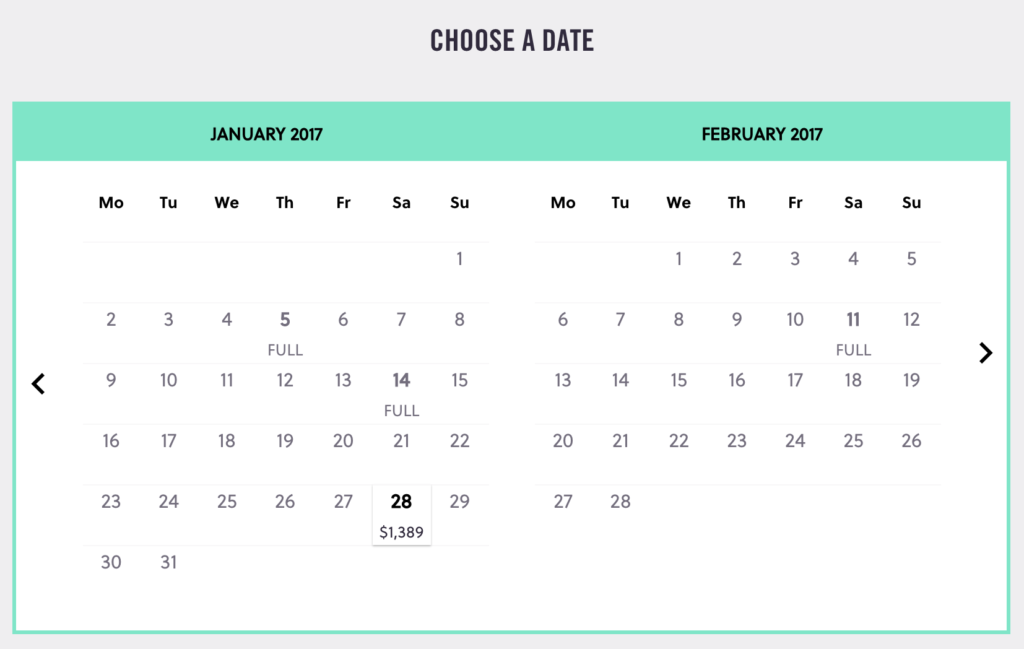1024x649 pixels.
Task: Click the JANUARY 2017 month header
Action: (266, 134)
